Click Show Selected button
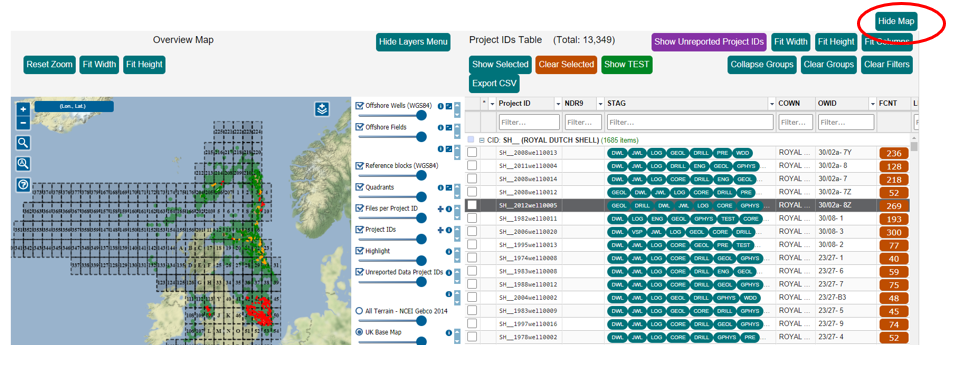This screenshot has height=372, width=963. click(501, 64)
